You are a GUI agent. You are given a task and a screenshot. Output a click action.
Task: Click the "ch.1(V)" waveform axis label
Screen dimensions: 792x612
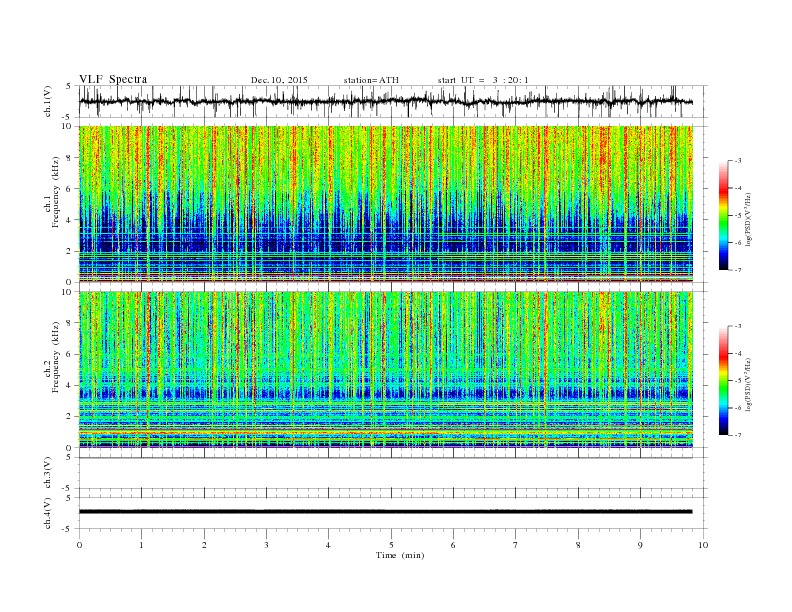(48, 101)
